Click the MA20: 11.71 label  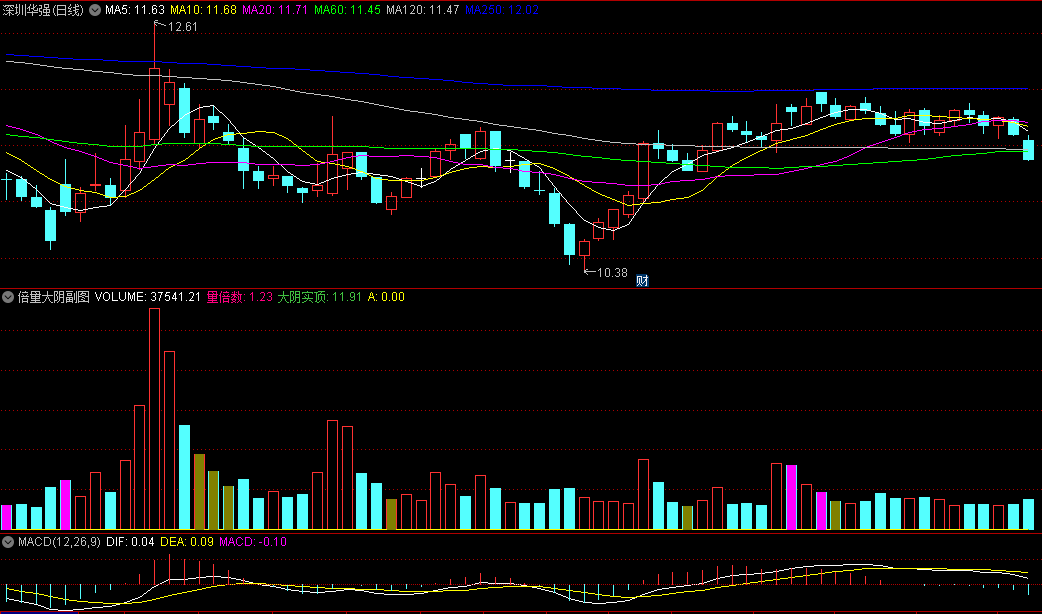[x=275, y=10]
